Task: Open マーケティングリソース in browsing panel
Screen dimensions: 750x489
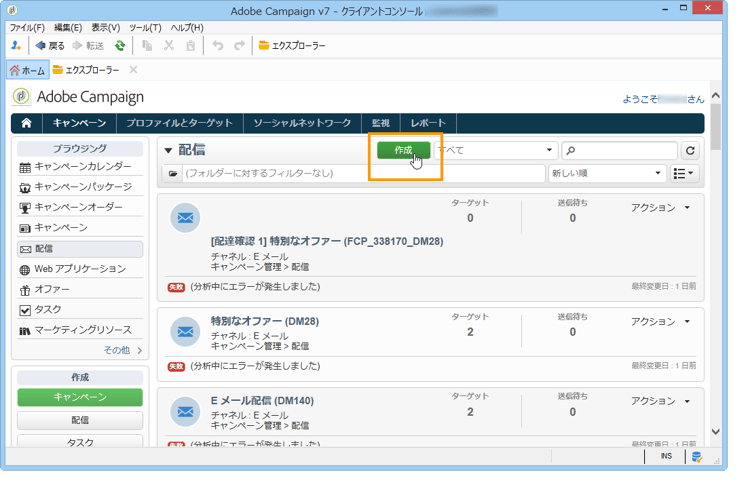Action: [80, 330]
